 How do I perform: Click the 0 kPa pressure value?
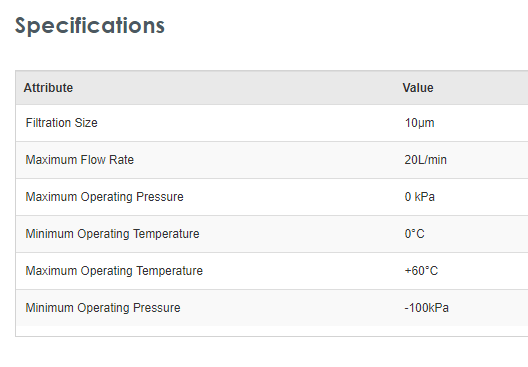click(x=420, y=197)
